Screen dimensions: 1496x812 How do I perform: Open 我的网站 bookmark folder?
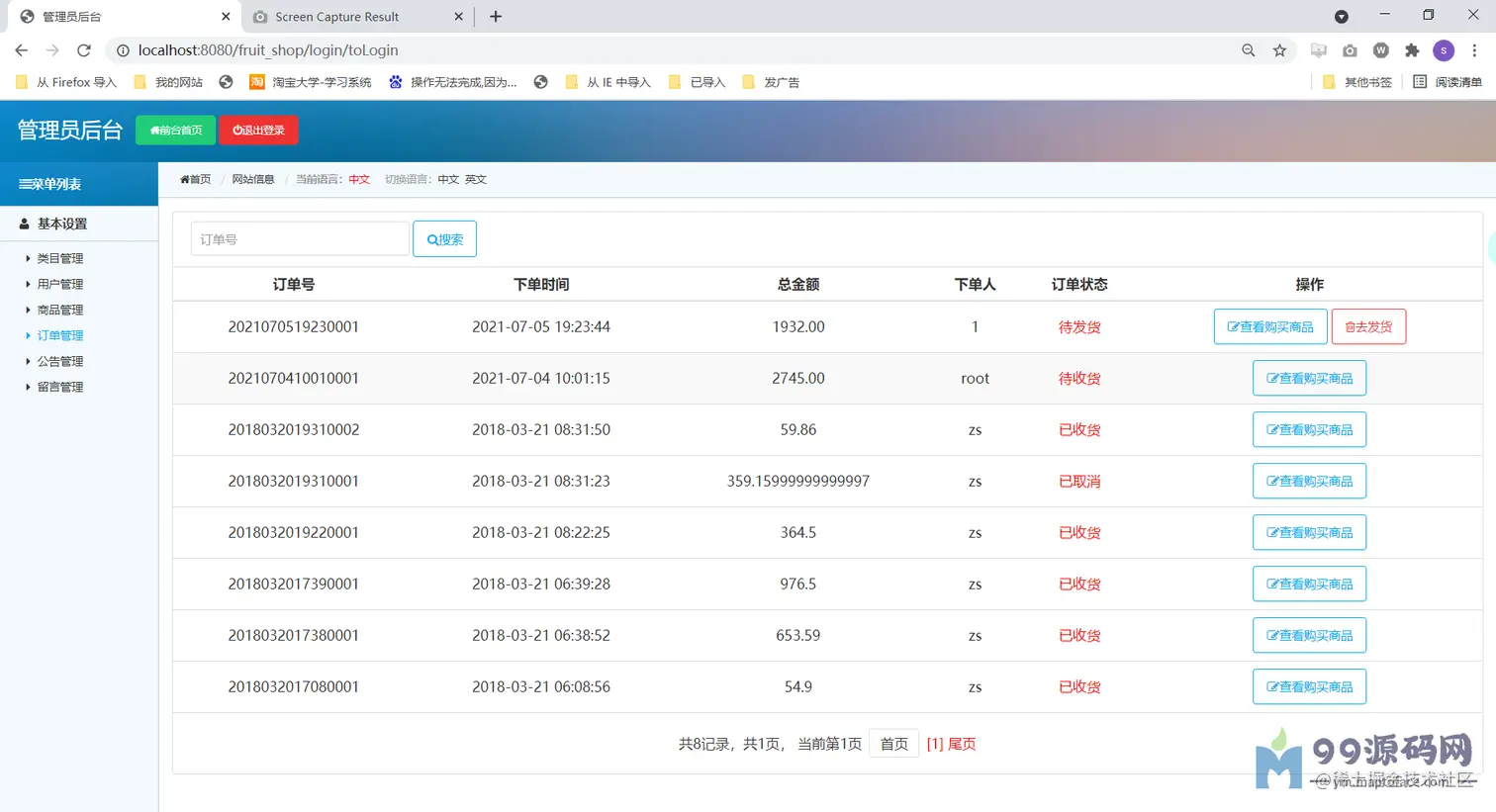click(x=168, y=82)
